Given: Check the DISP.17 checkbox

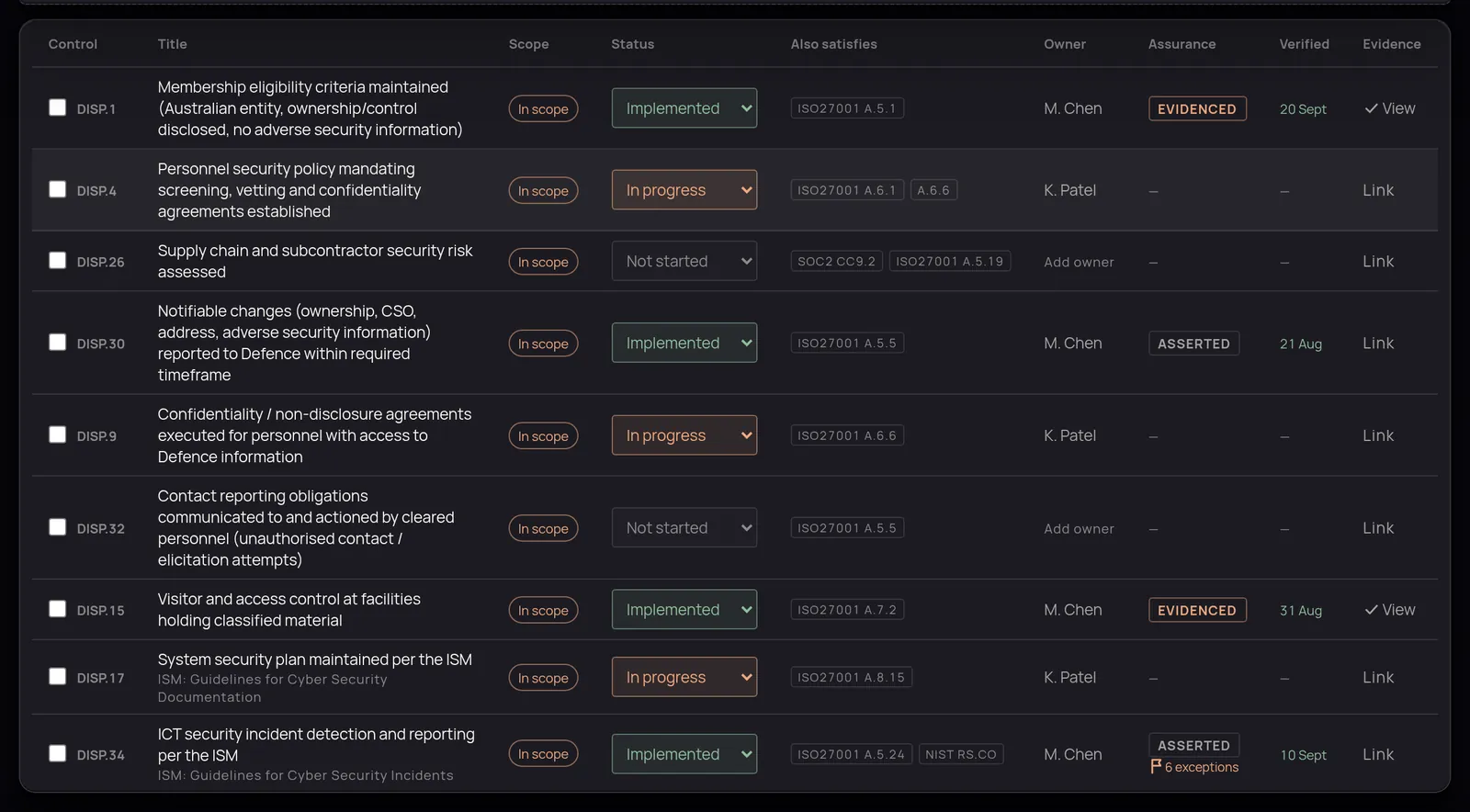Looking at the screenshot, I should (57, 677).
